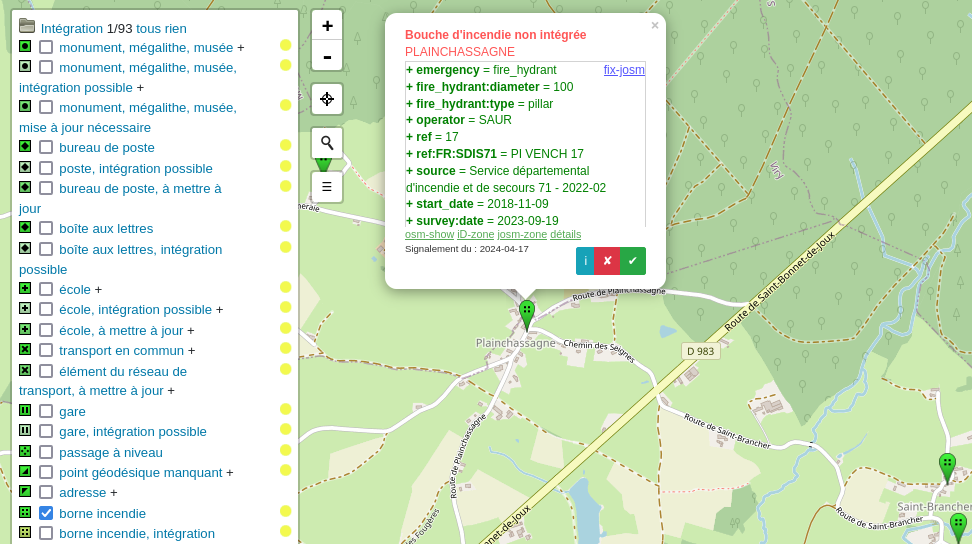The width and height of the screenshot is (972, 544).
Task: Click the green hydrant marker at Plainchassagne
Action: coord(527,313)
